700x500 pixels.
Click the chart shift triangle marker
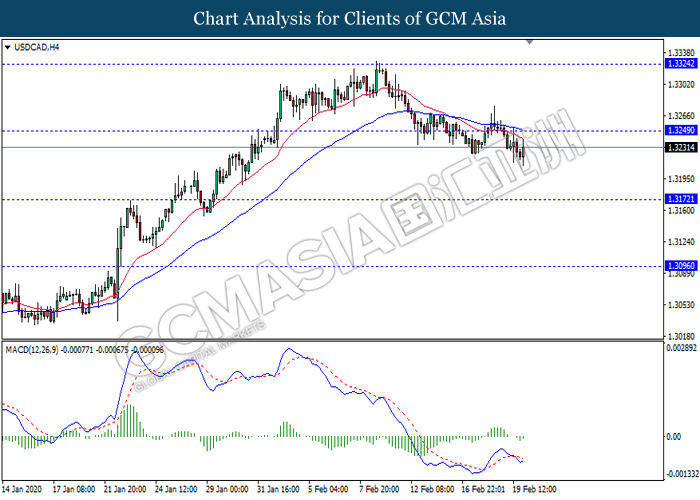[x=529, y=42]
